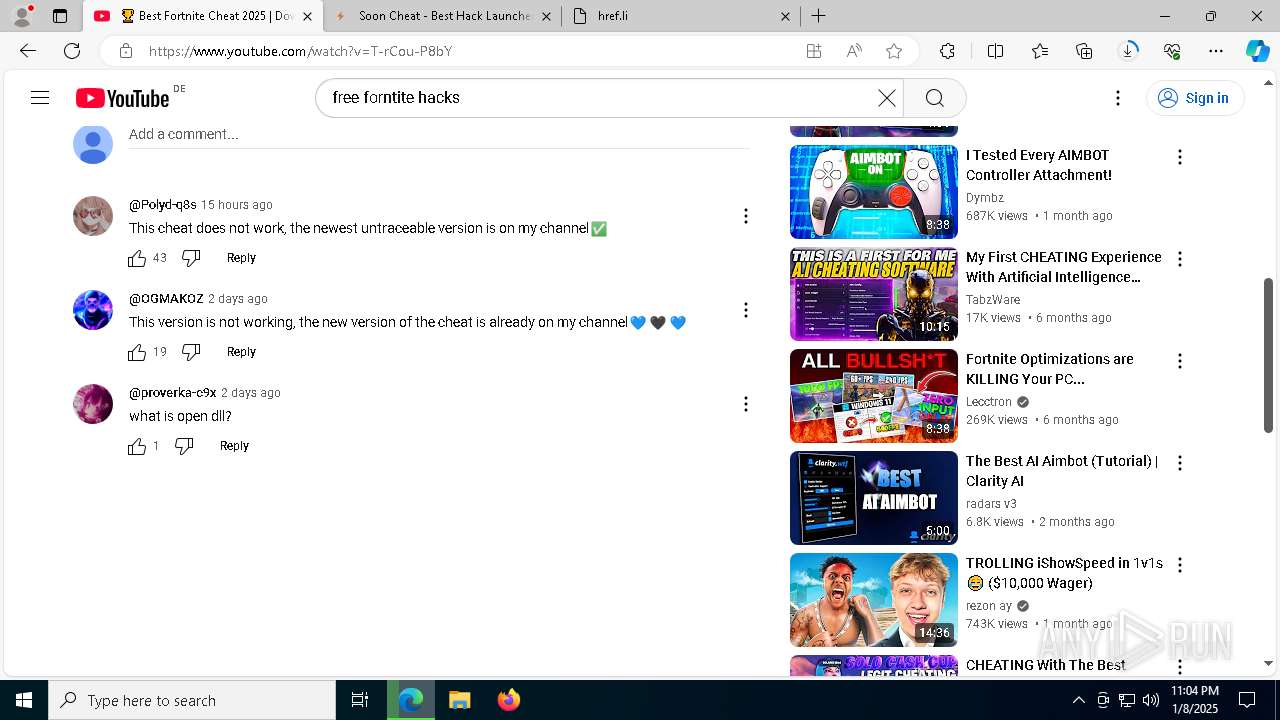Open 'The Best AI Aimbot' video thumbnail
The height and width of the screenshot is (720, 1280).
coord(874,498)
